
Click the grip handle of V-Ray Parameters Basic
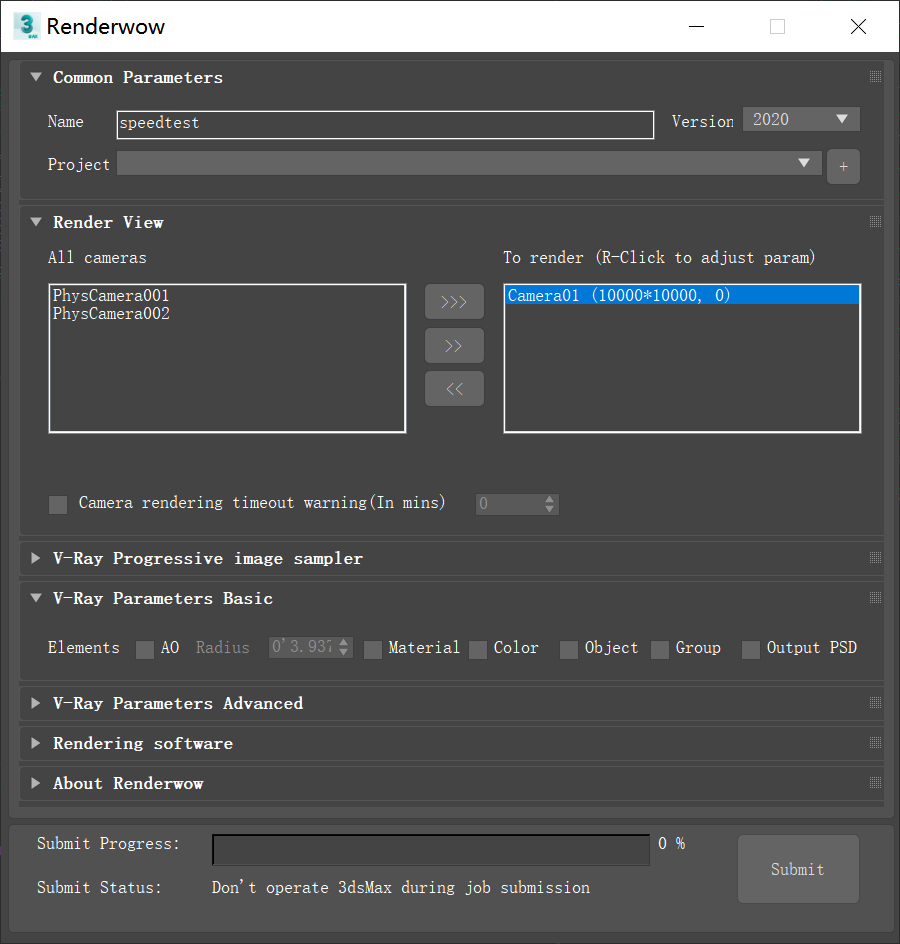click(875, 597)
